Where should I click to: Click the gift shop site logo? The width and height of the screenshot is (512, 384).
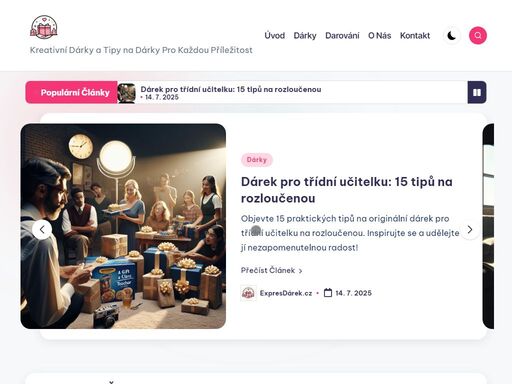point(44,27)
